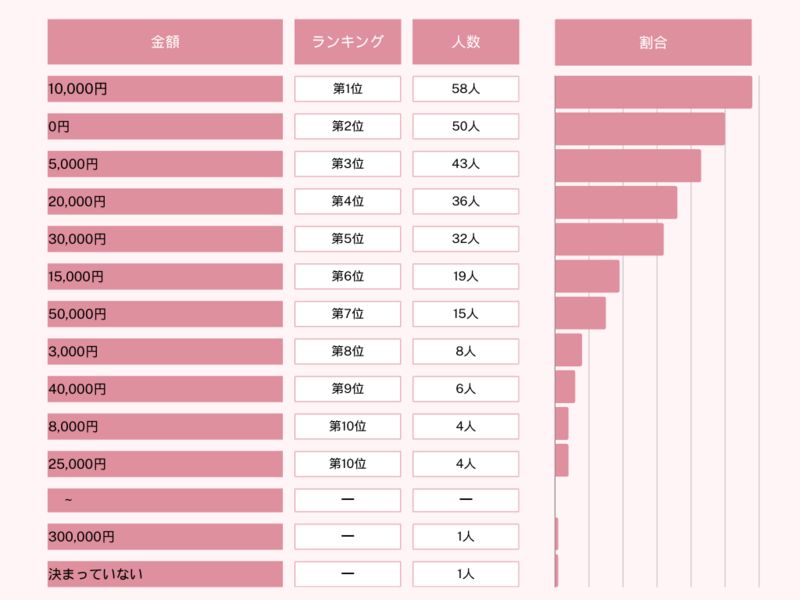The width and height of the screenshot is (800, 600).
Task: Click the 割合 bar for the 0円 row
Action: click(x=639, y=129)
